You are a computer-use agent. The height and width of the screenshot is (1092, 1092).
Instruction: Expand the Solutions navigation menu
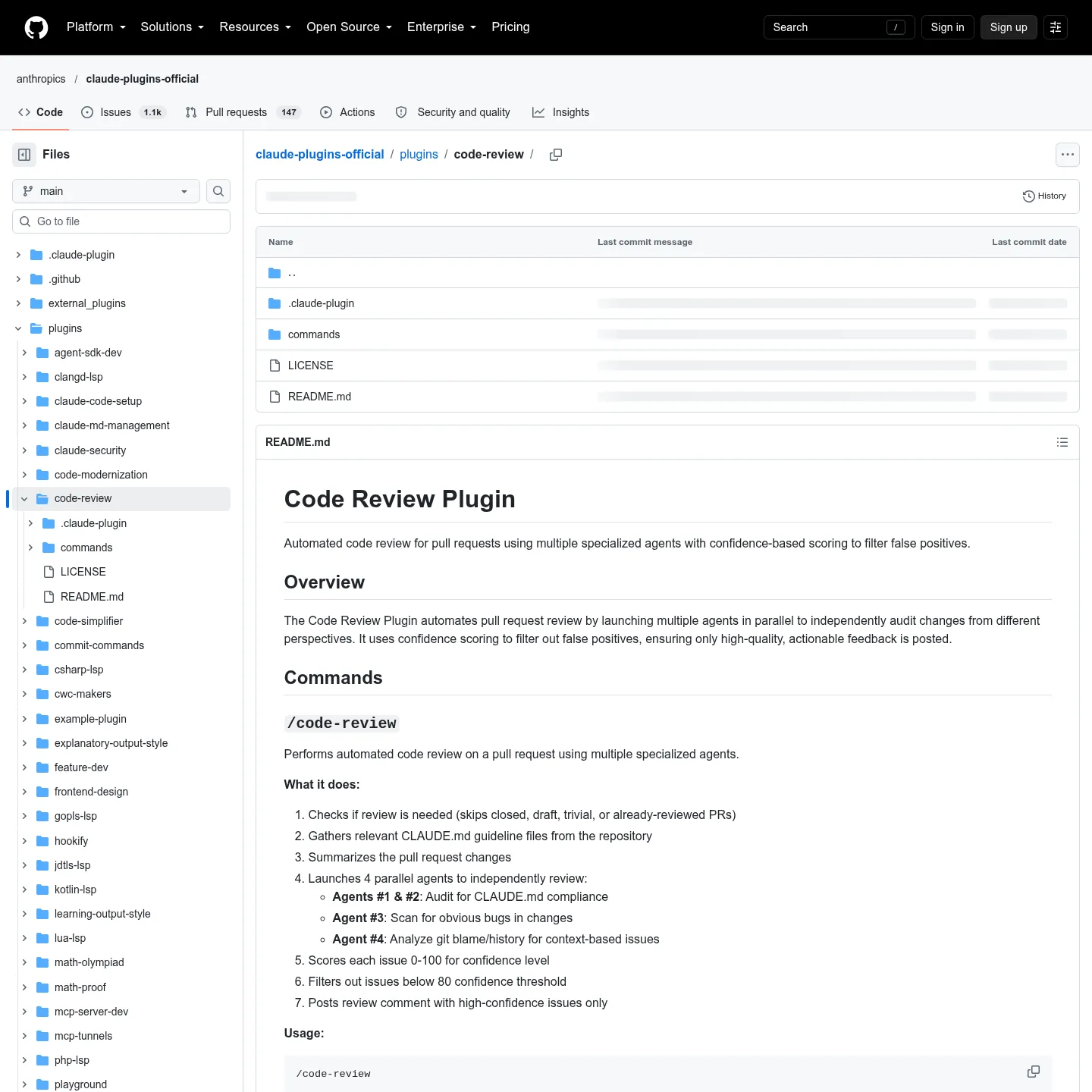(172, 27)
